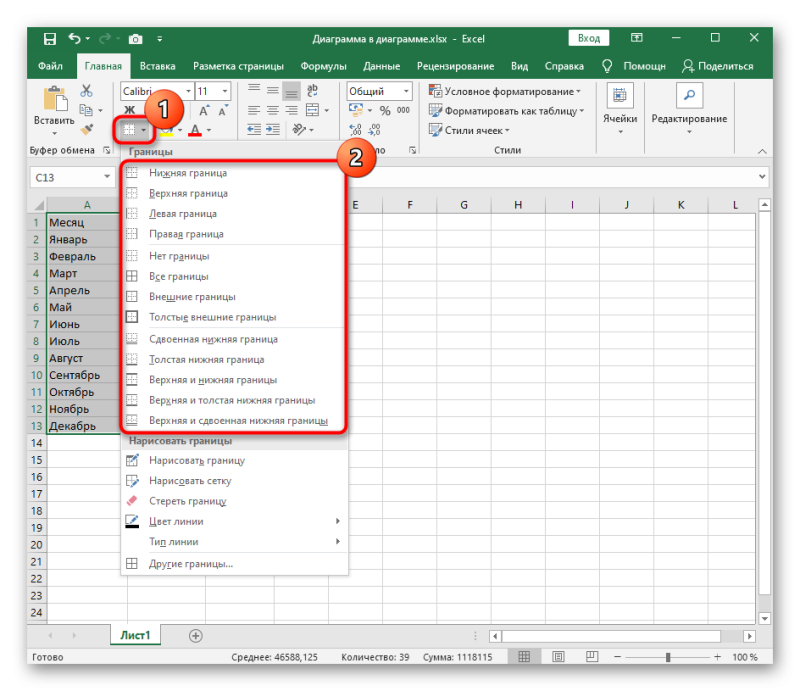Expand the Calibri font name dropdown
Image resolution: width=800 pixels, height=691 pixels.
188,91
